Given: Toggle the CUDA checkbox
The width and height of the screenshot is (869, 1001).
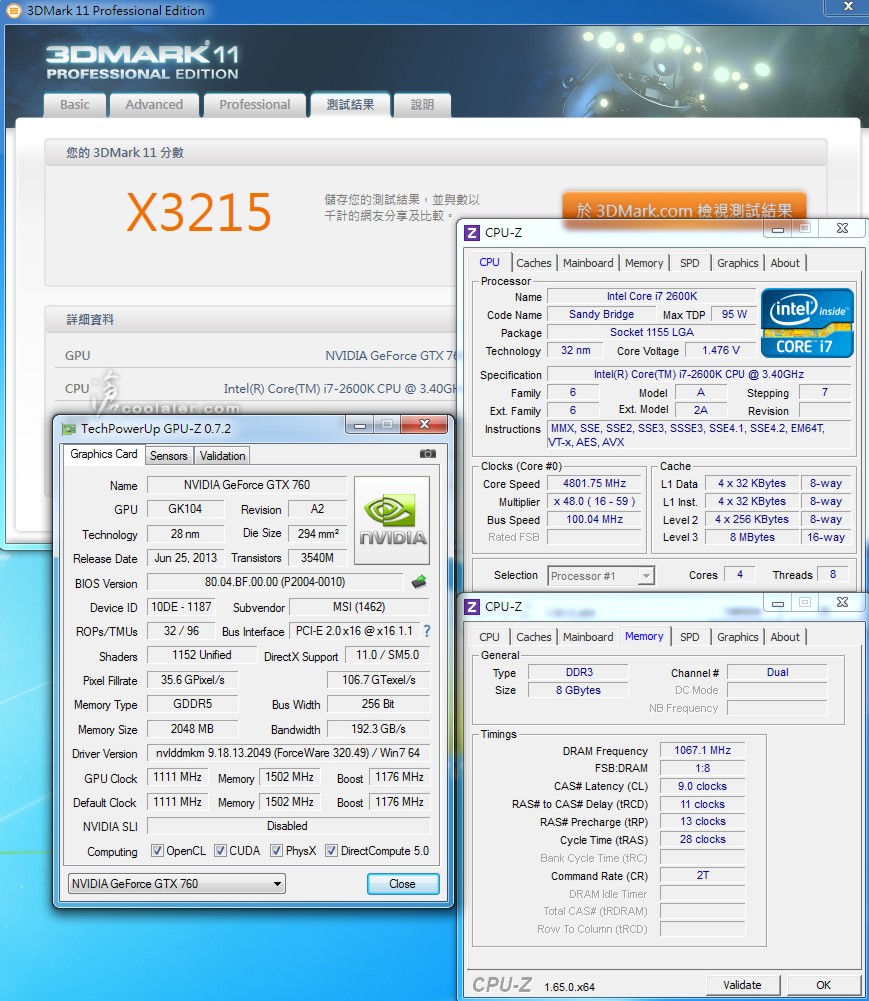Looking at the screenshot, I should click(220, 850).
